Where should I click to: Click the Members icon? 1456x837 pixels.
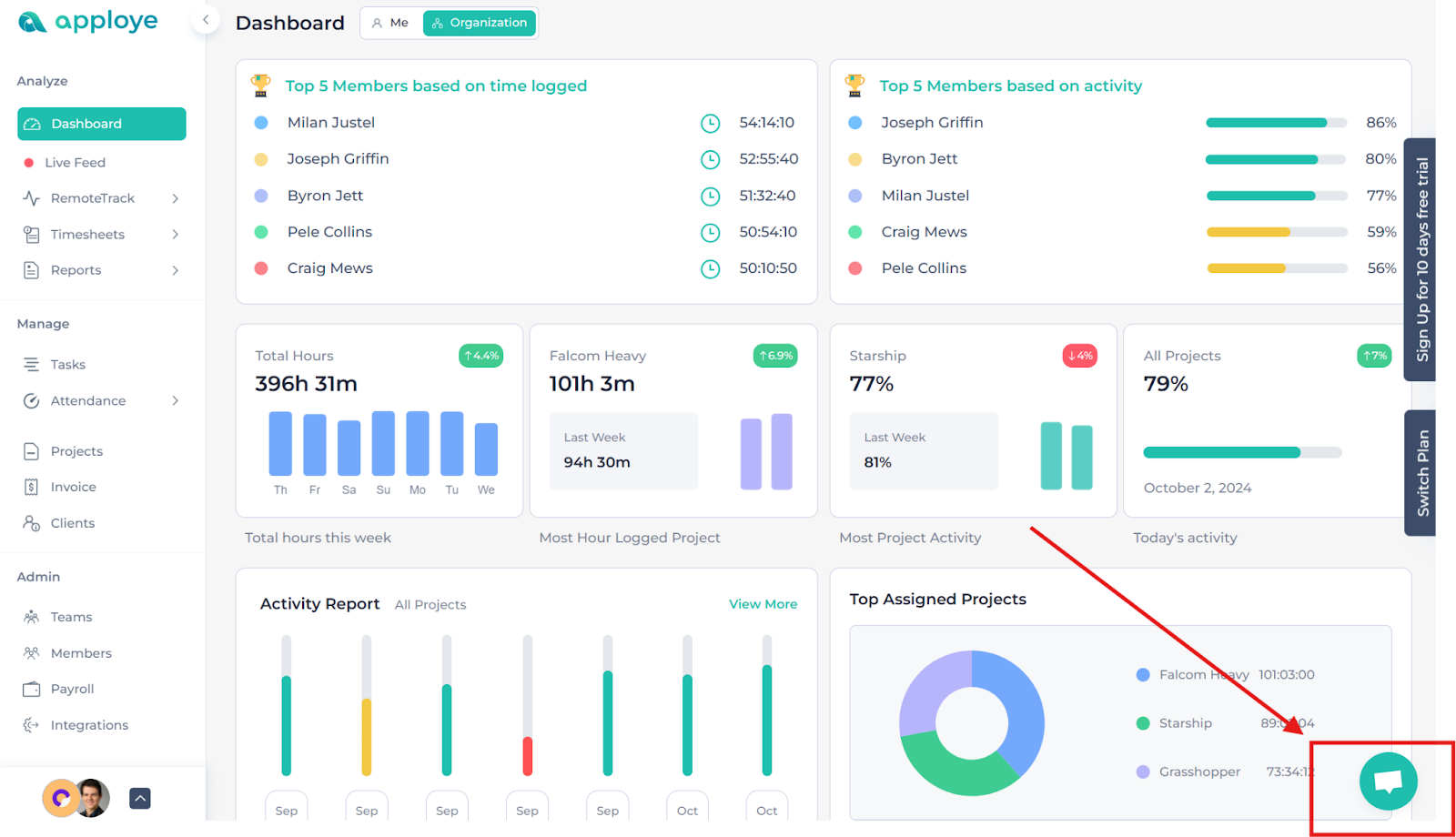(31, 653)
